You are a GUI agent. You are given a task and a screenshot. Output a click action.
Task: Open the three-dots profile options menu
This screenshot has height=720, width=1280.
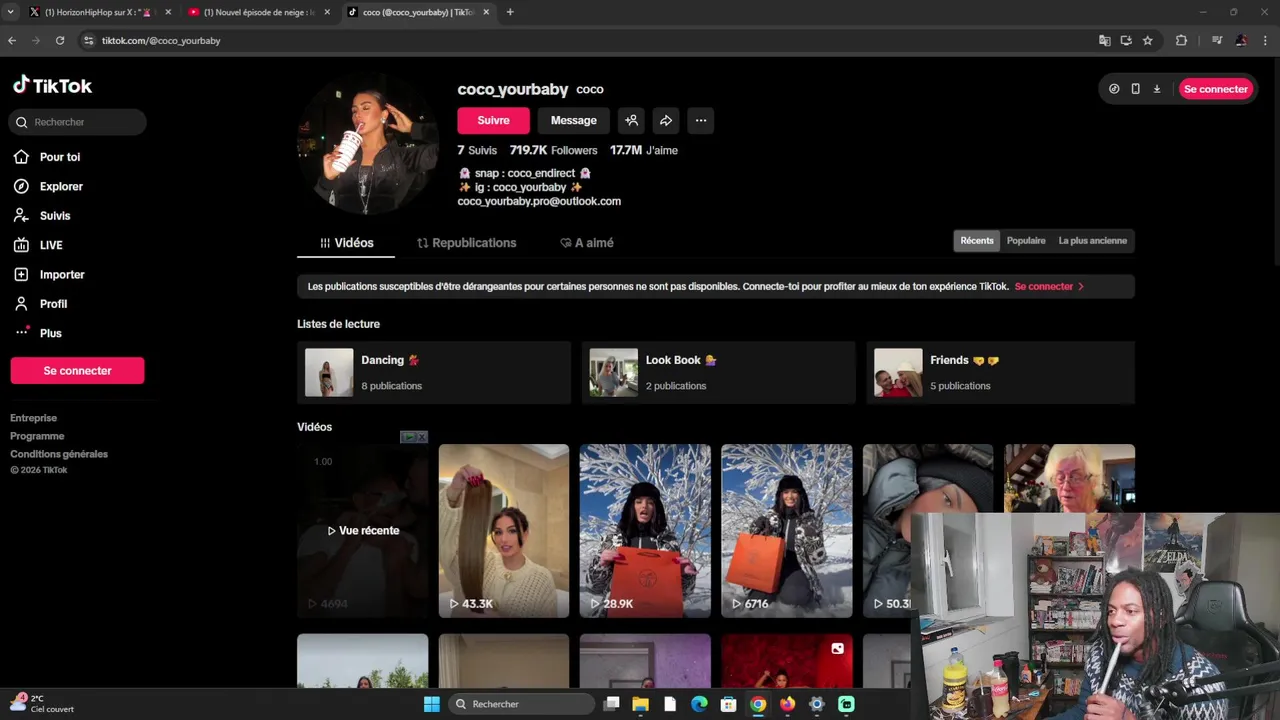point(701,120)
